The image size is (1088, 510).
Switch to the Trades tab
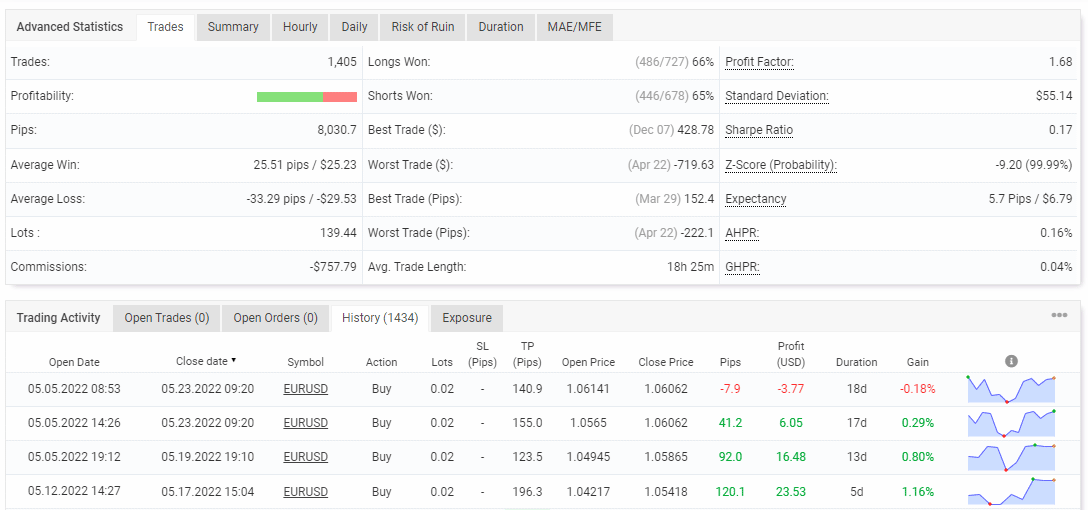(166, 27)
